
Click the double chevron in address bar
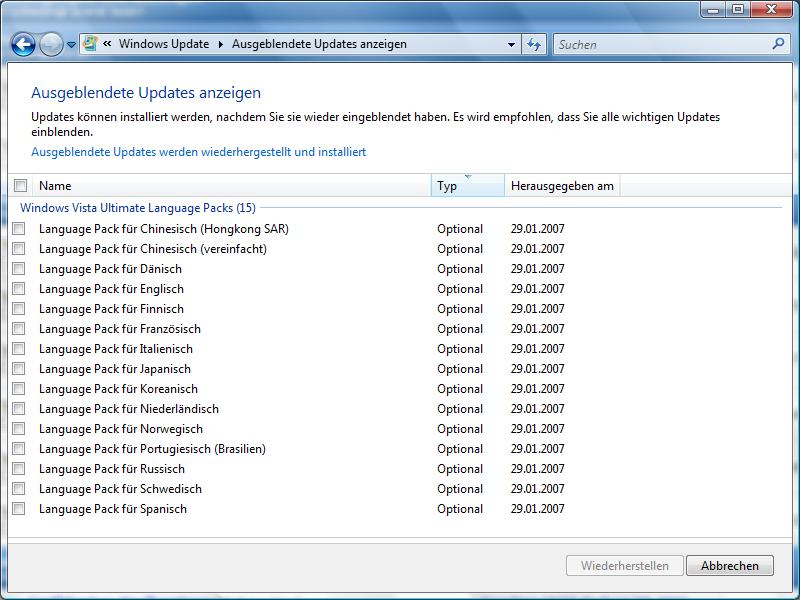click(x=107, y=44)
